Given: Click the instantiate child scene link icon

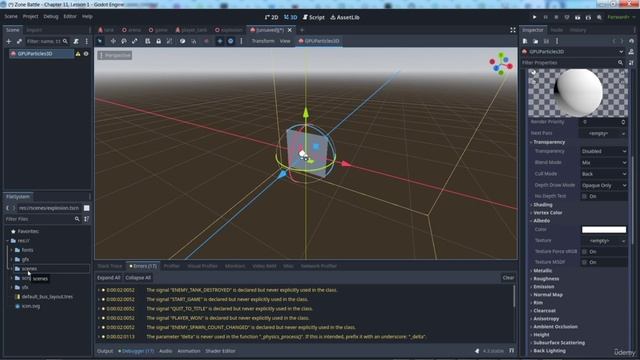Looking at the screenshot, I should coord(19,41).
